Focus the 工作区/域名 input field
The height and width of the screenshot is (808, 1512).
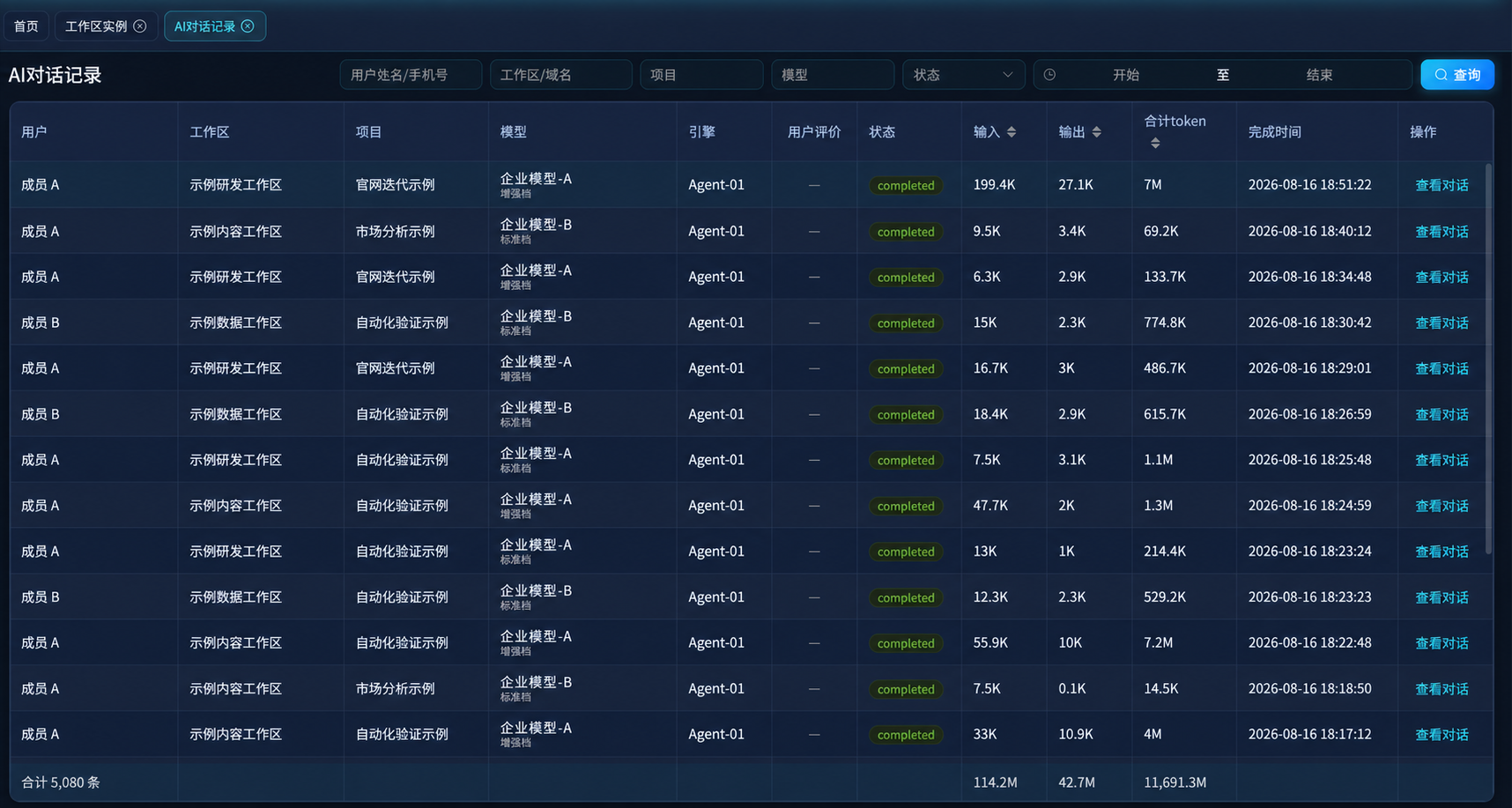560,75
